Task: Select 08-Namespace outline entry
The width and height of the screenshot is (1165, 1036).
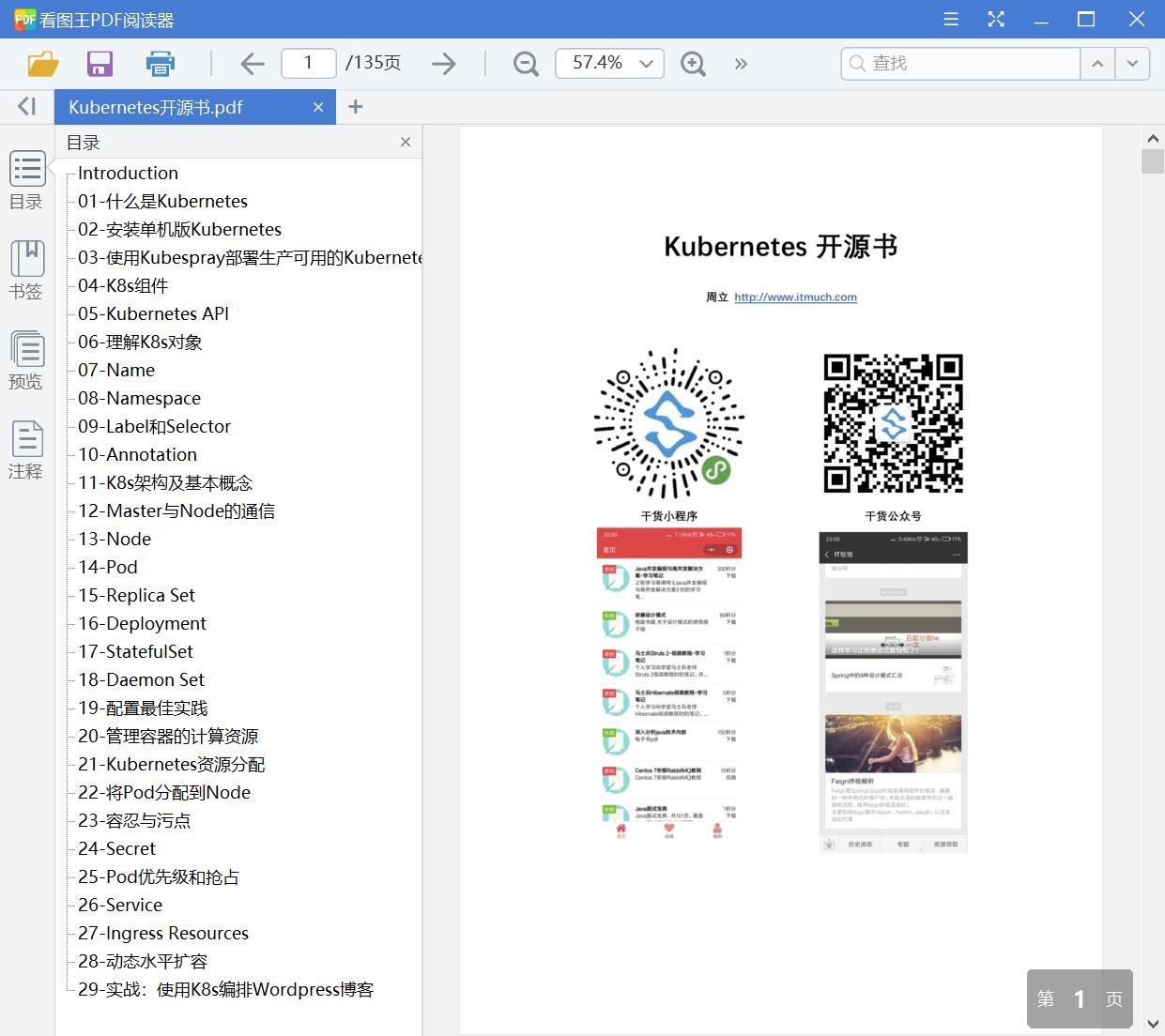Action: 139,398
